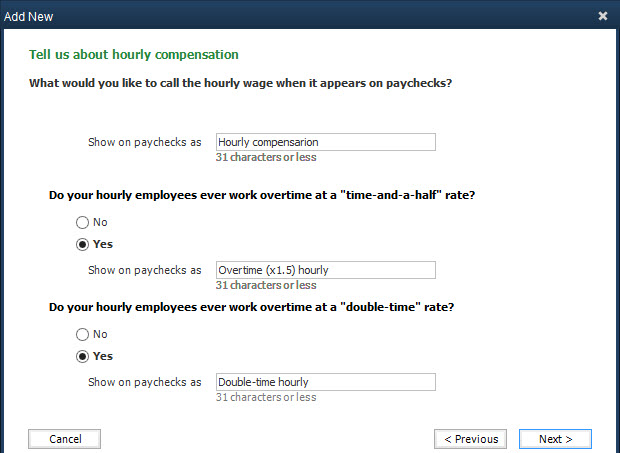Image resolution: width=620 pixels, height=453 pixels.
Task: Click the 'Tell us about hourly compensation' heading
Action: point(134,55)
